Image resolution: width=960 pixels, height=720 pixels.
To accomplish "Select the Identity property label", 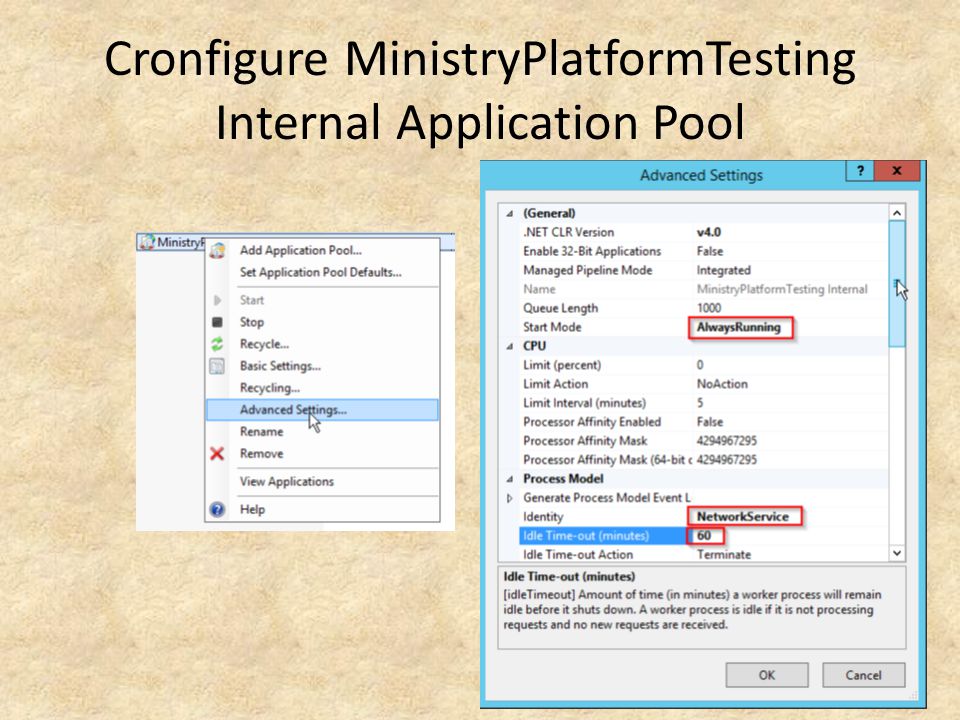I will (543, 517).
